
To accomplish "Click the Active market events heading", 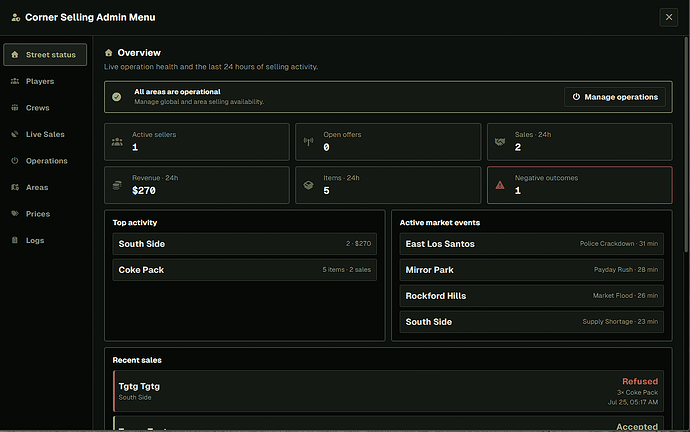I will [440, 223].
